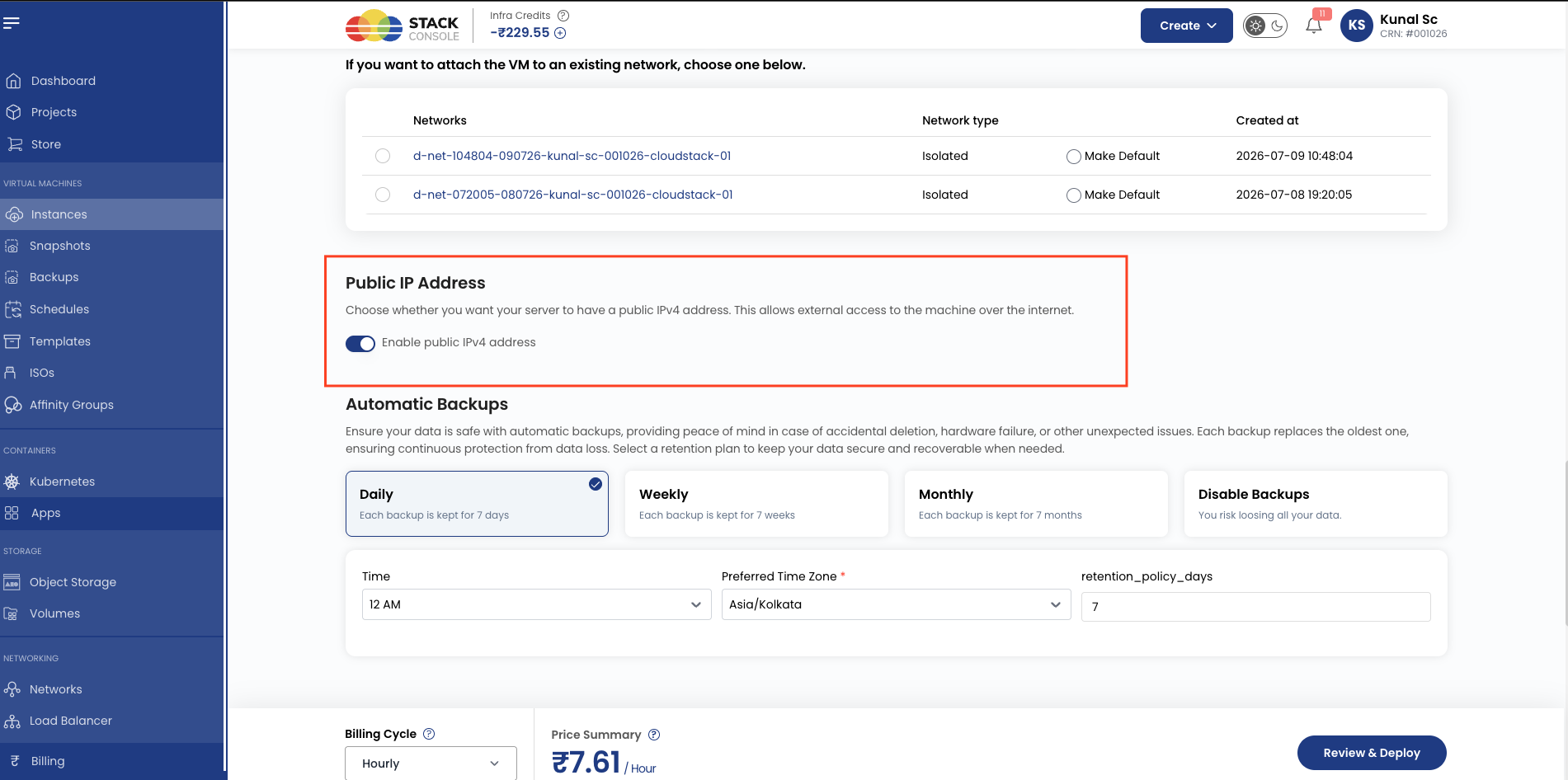Click the page vertical scrollbar

pos(1565,544)
